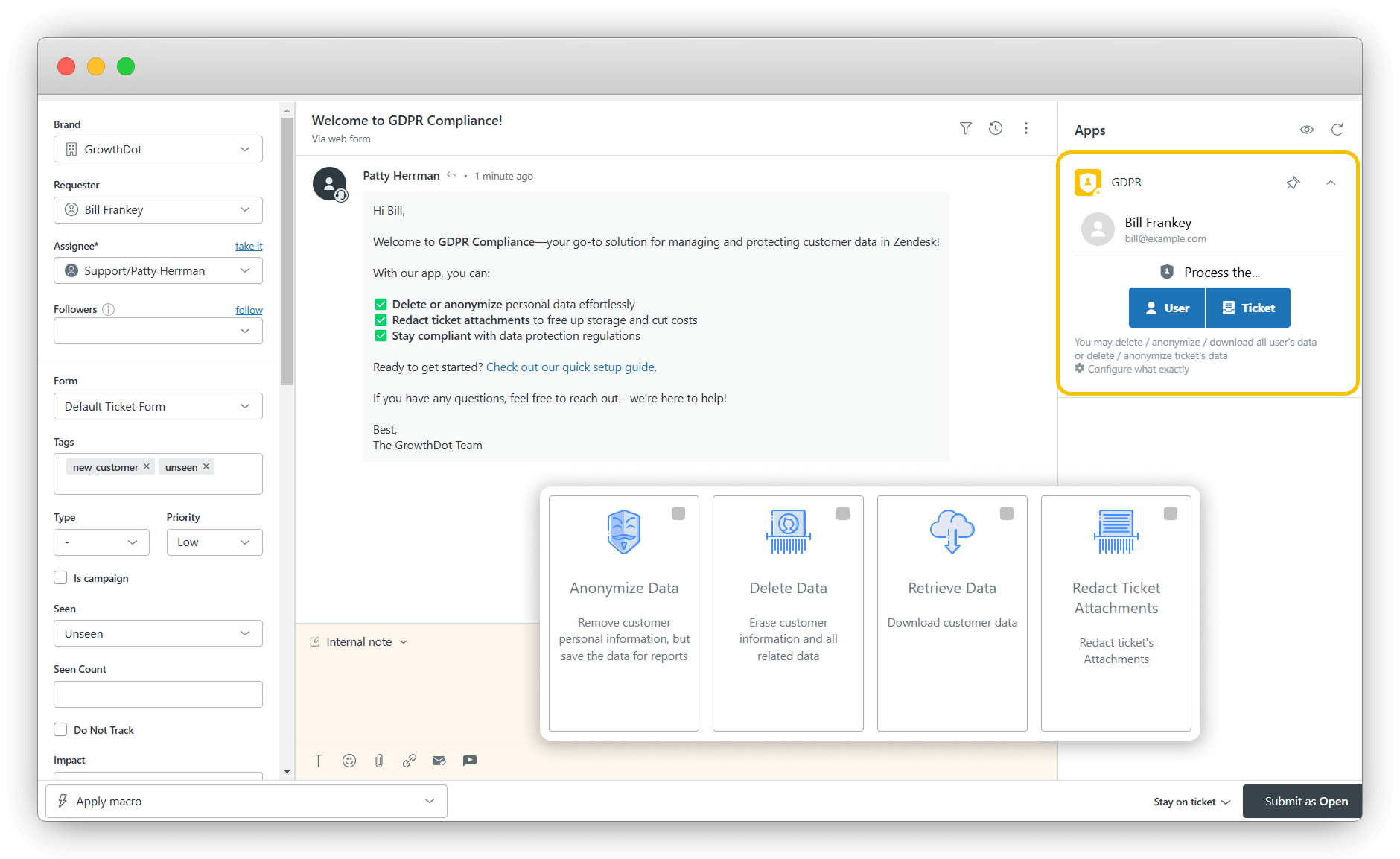Click the Retrieve Data card title

coord(952,588)
